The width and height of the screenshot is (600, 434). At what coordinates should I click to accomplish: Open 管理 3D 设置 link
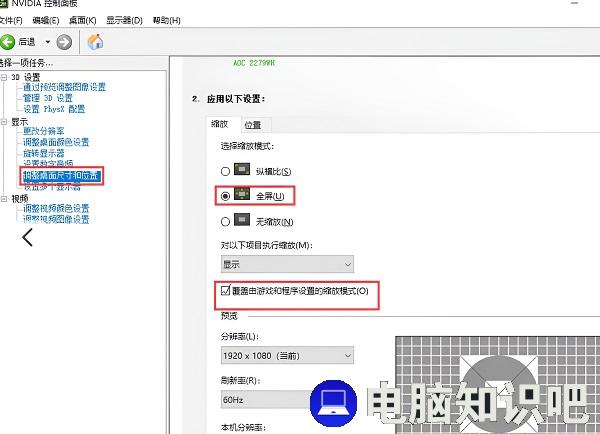point(47,98)
